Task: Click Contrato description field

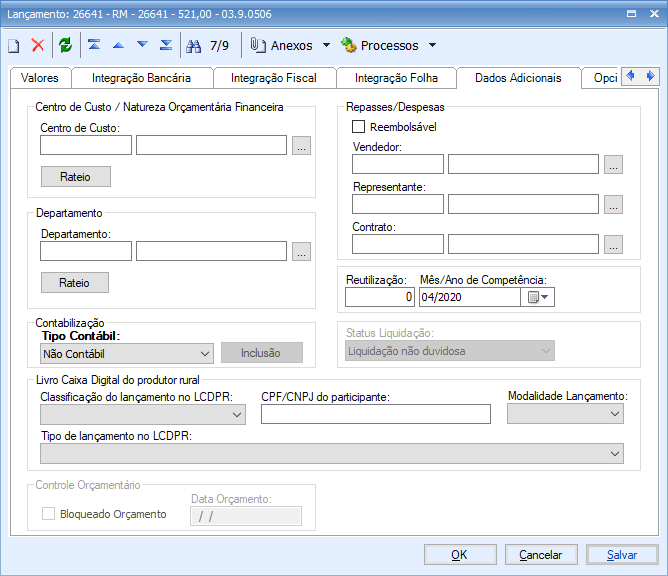Action: pos(523,245)
